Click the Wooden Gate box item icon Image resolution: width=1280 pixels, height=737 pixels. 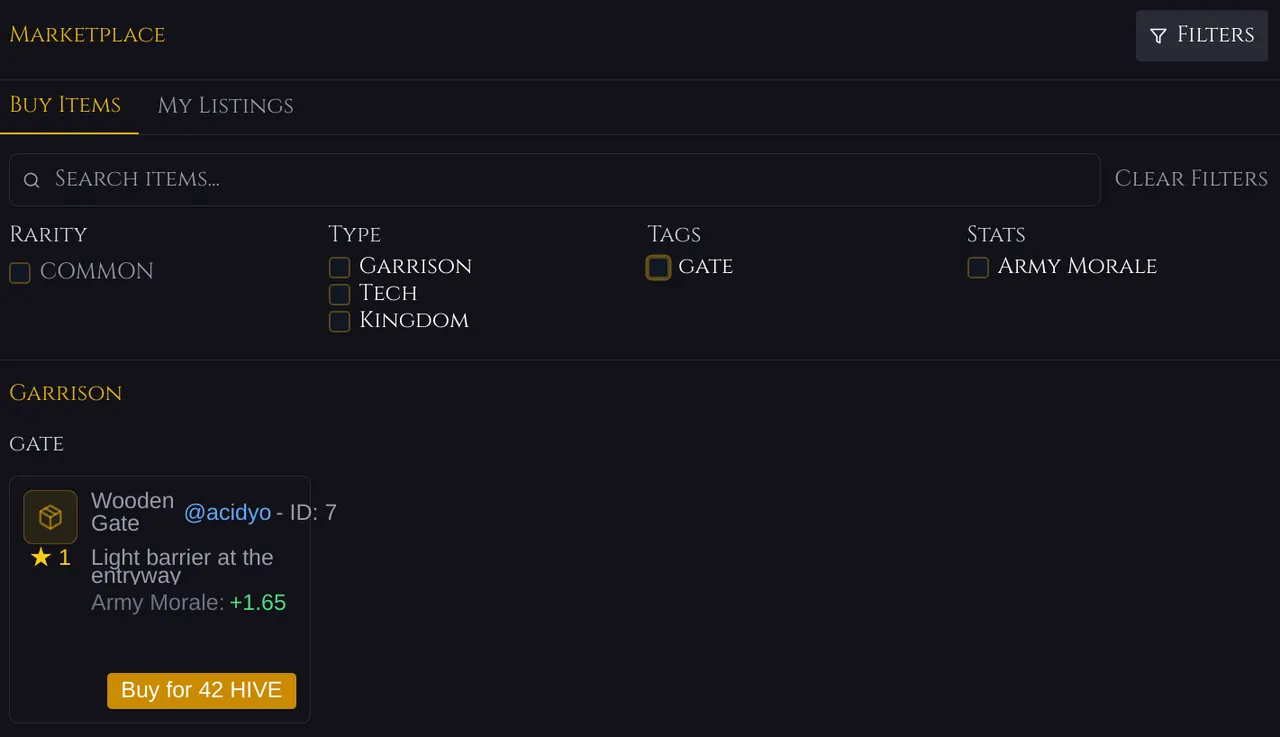coord(50,517)
